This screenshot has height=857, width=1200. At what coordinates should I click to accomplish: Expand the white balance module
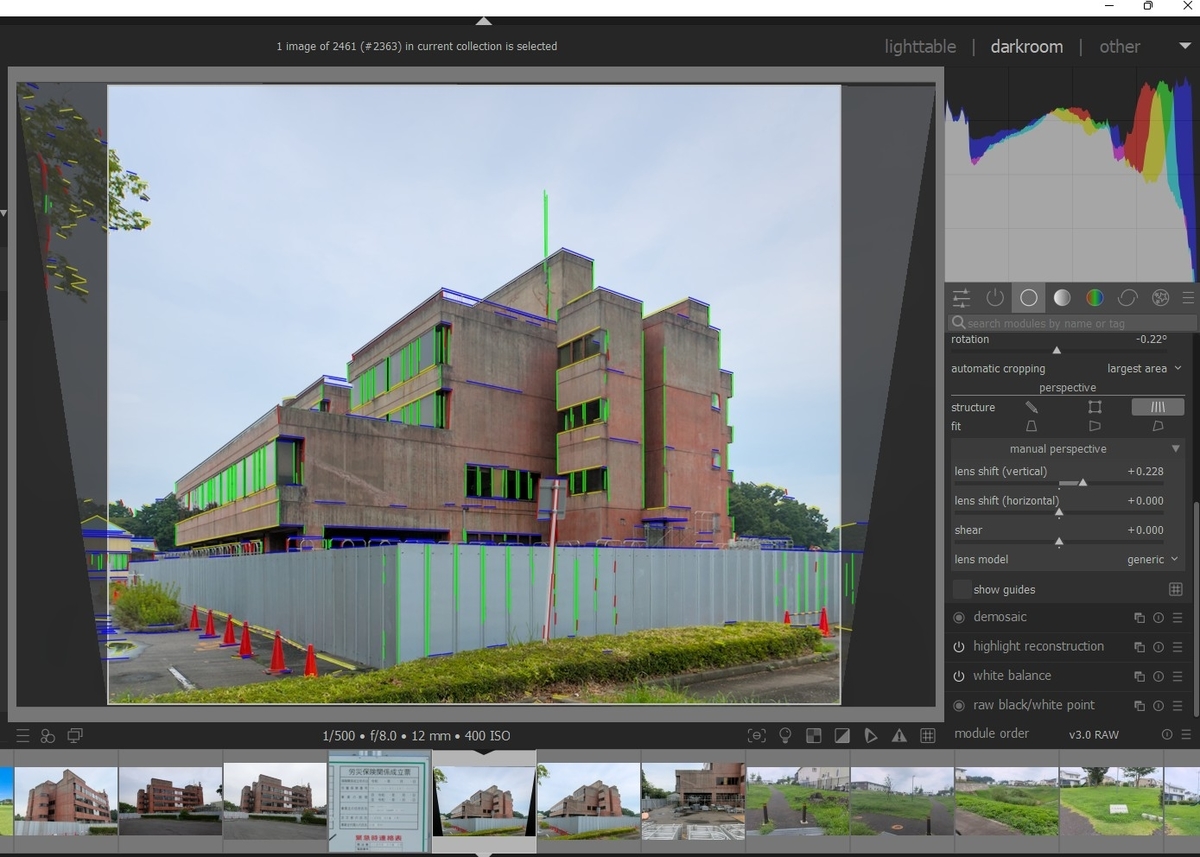pos(1012,676)
